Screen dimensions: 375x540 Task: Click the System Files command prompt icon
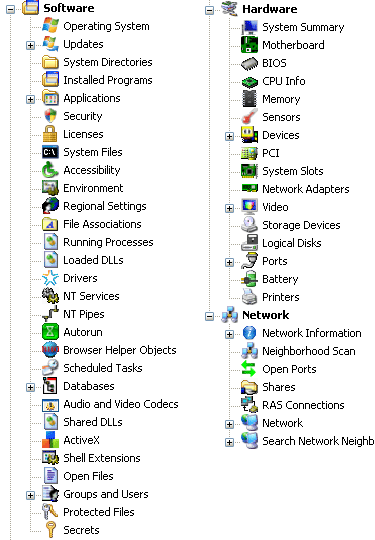[x=50, y=152]
